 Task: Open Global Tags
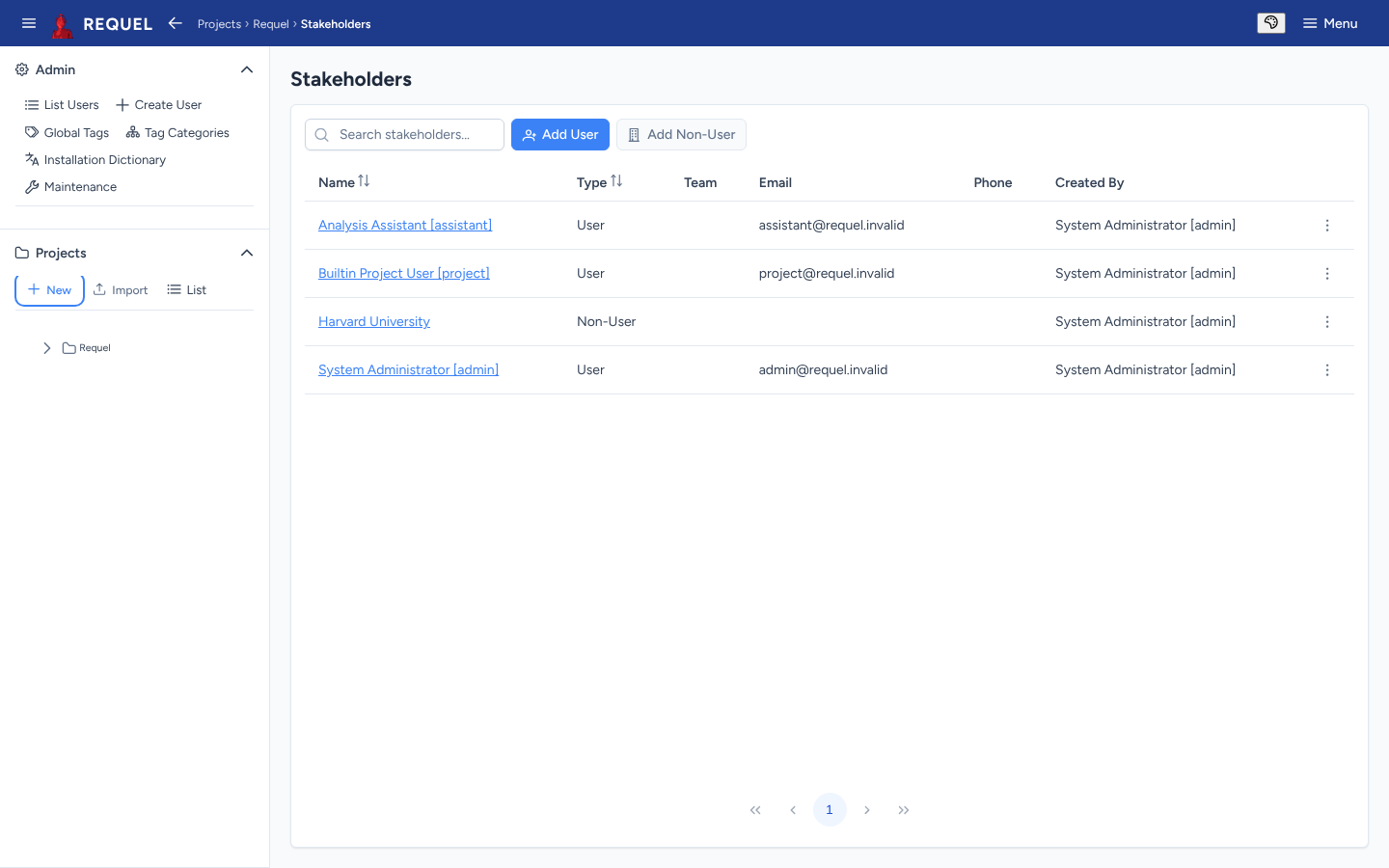(x=67, y=133)
